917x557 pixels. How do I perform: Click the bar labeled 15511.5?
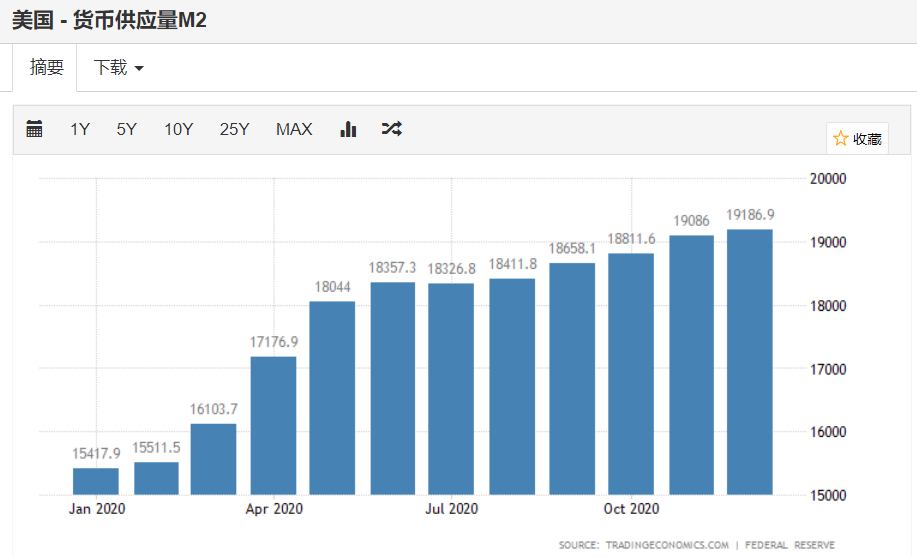click(156, 479)
